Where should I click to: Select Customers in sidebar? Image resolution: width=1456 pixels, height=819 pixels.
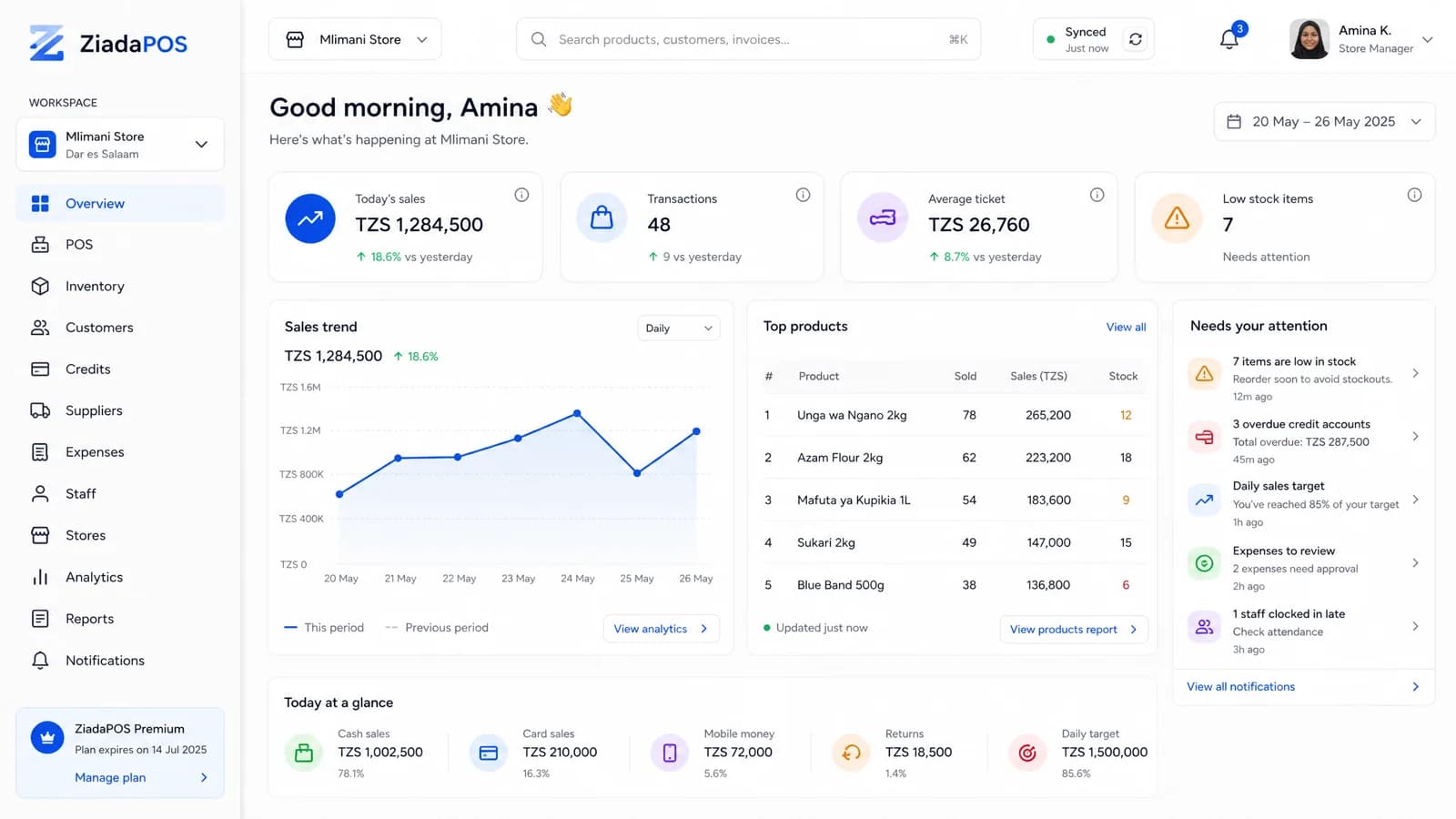(x=120, y=328)
